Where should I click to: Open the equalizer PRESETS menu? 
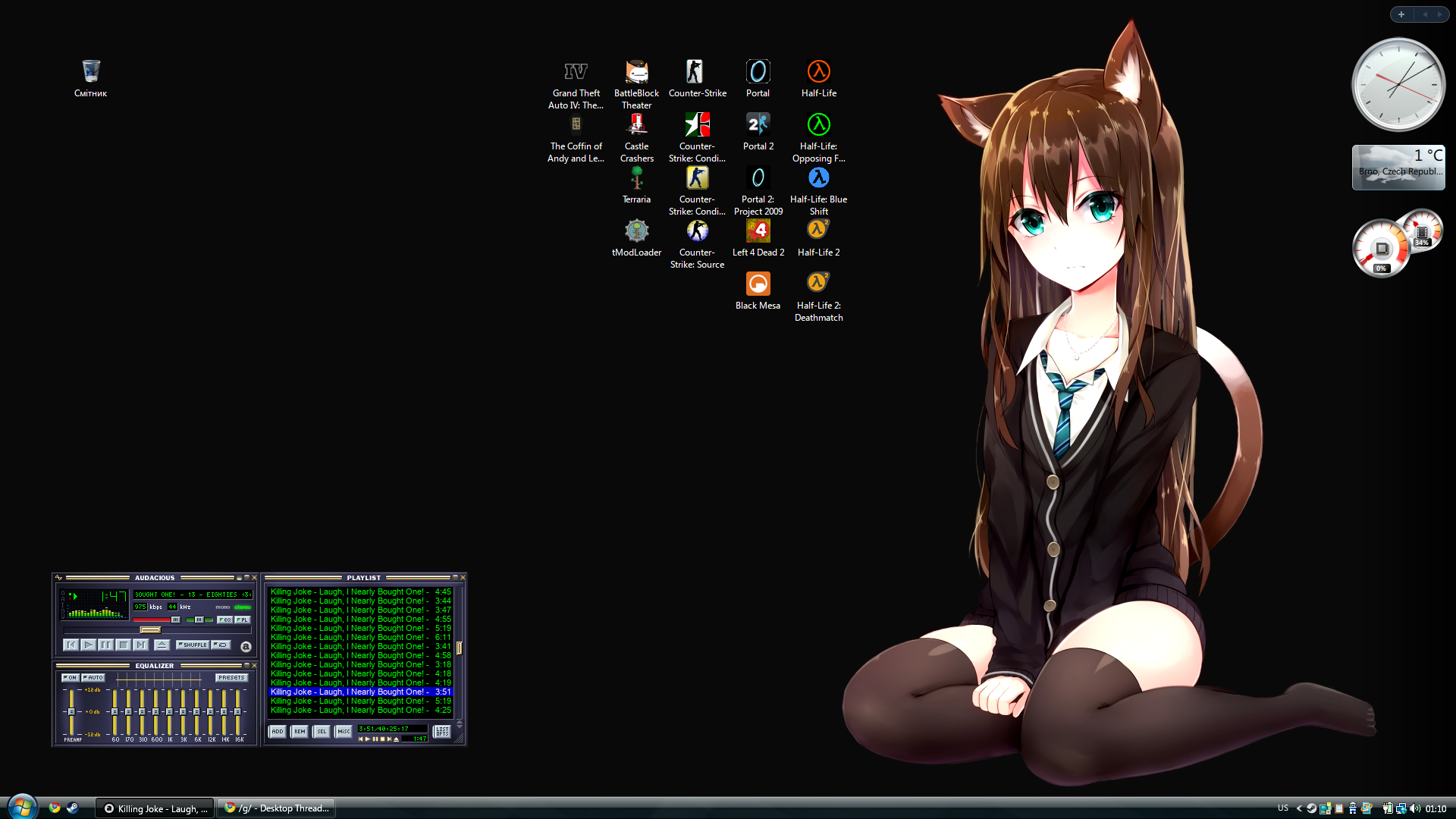tap(231, 677)
